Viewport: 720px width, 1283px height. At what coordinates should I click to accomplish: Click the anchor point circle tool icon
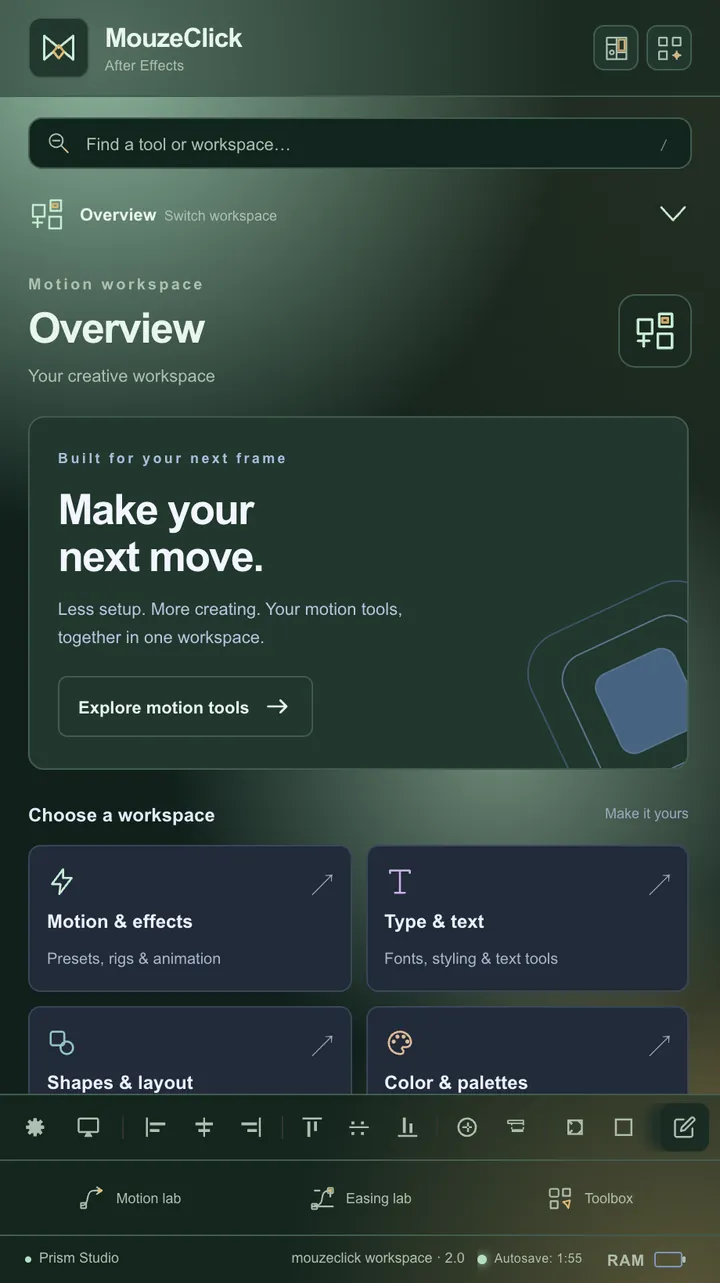(467, 1127)
